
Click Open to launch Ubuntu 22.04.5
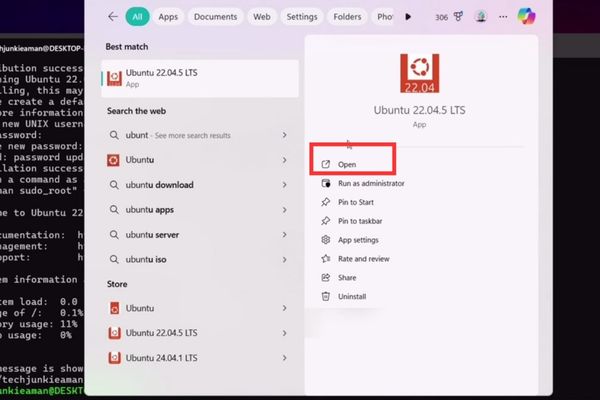[348, 164]
